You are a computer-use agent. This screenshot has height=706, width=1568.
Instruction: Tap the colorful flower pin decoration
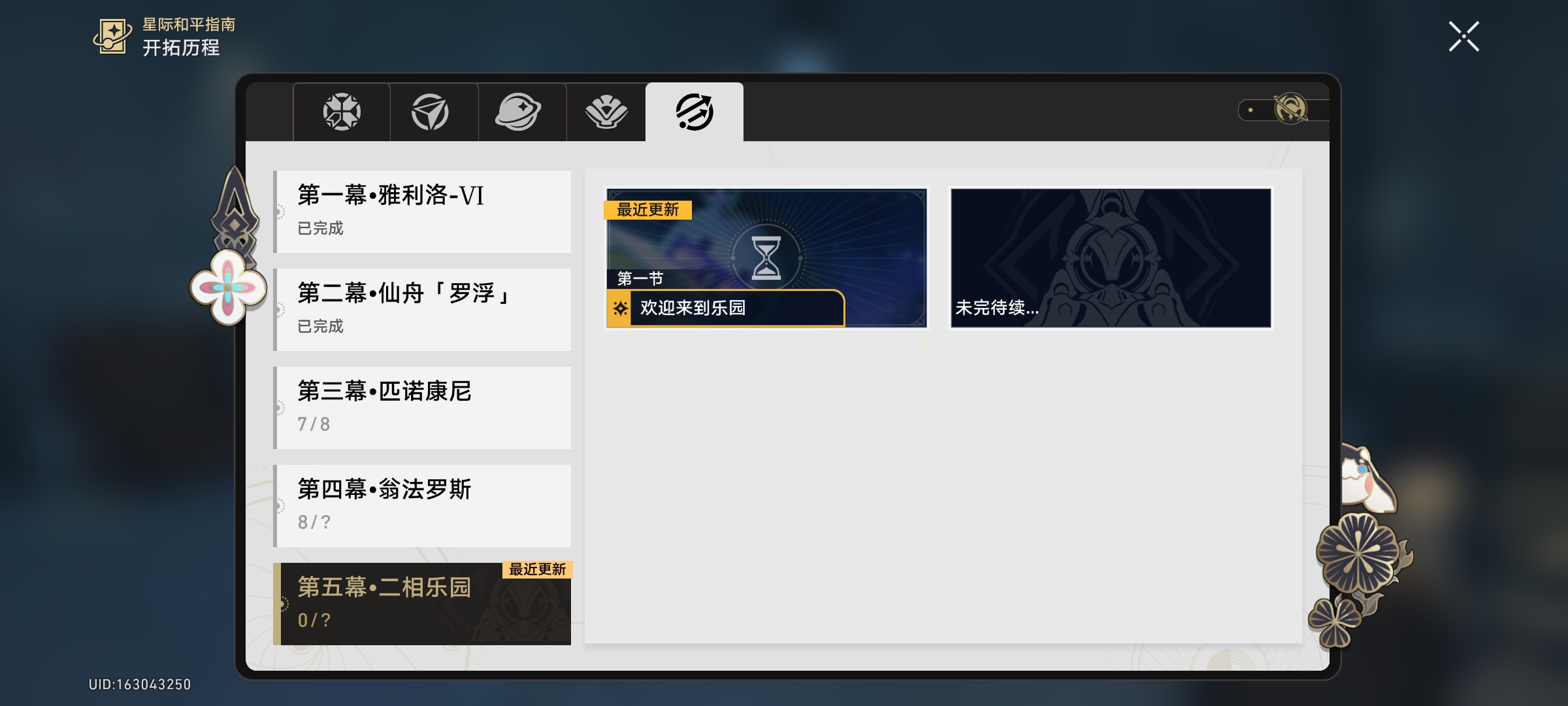[228, 287]
